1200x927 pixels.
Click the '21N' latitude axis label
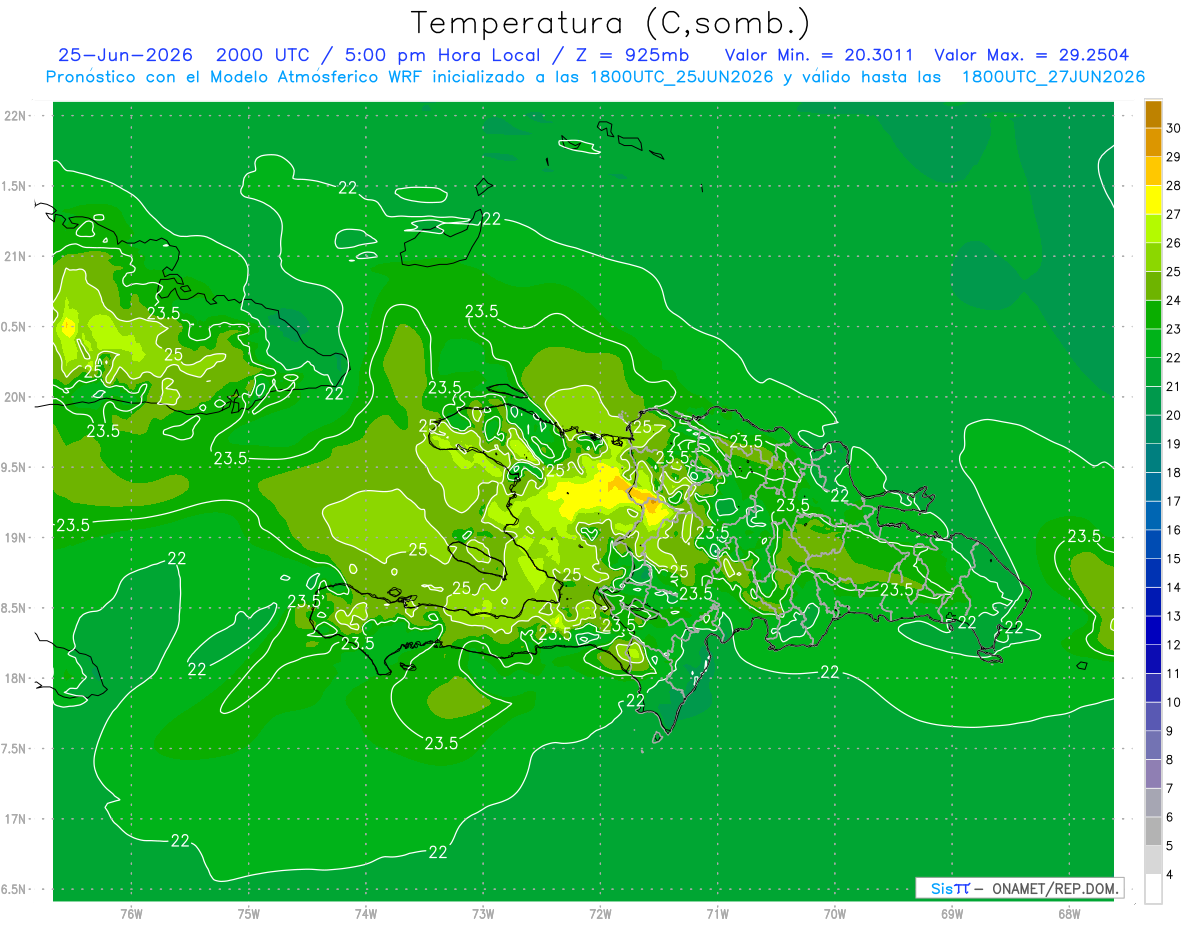16,256
